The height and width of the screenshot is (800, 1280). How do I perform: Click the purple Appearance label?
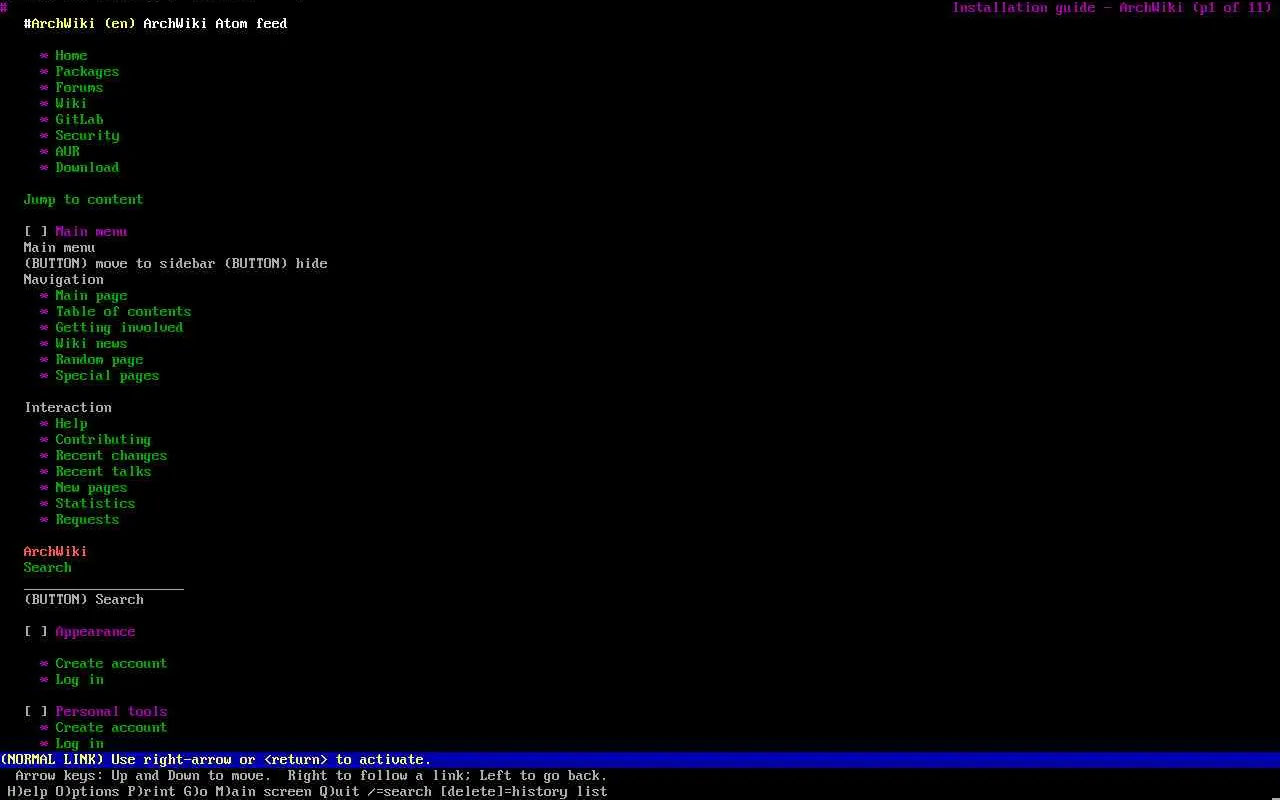click(x=95, y=631)
